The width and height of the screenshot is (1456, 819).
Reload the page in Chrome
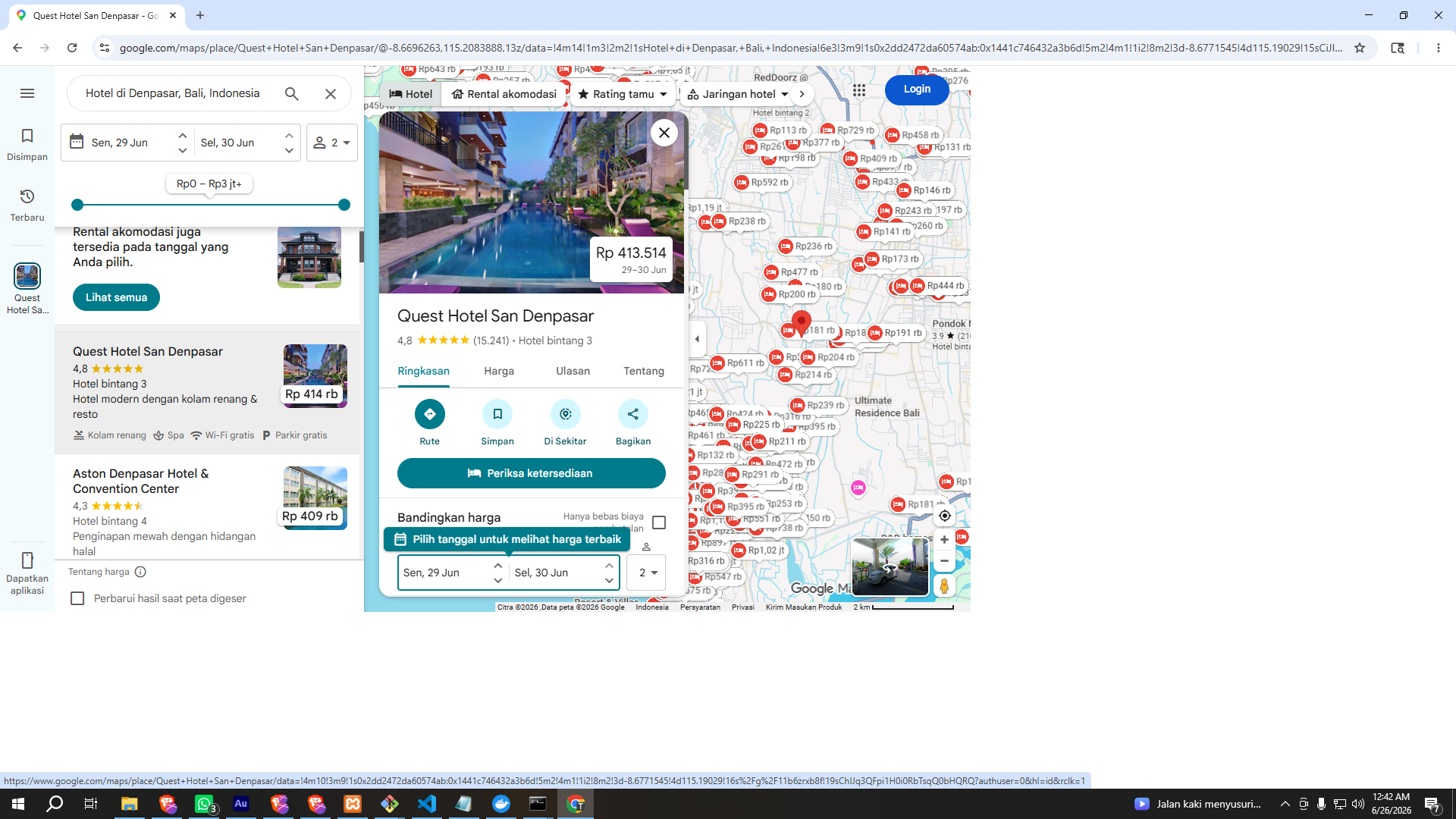click(x=72, y=48)
